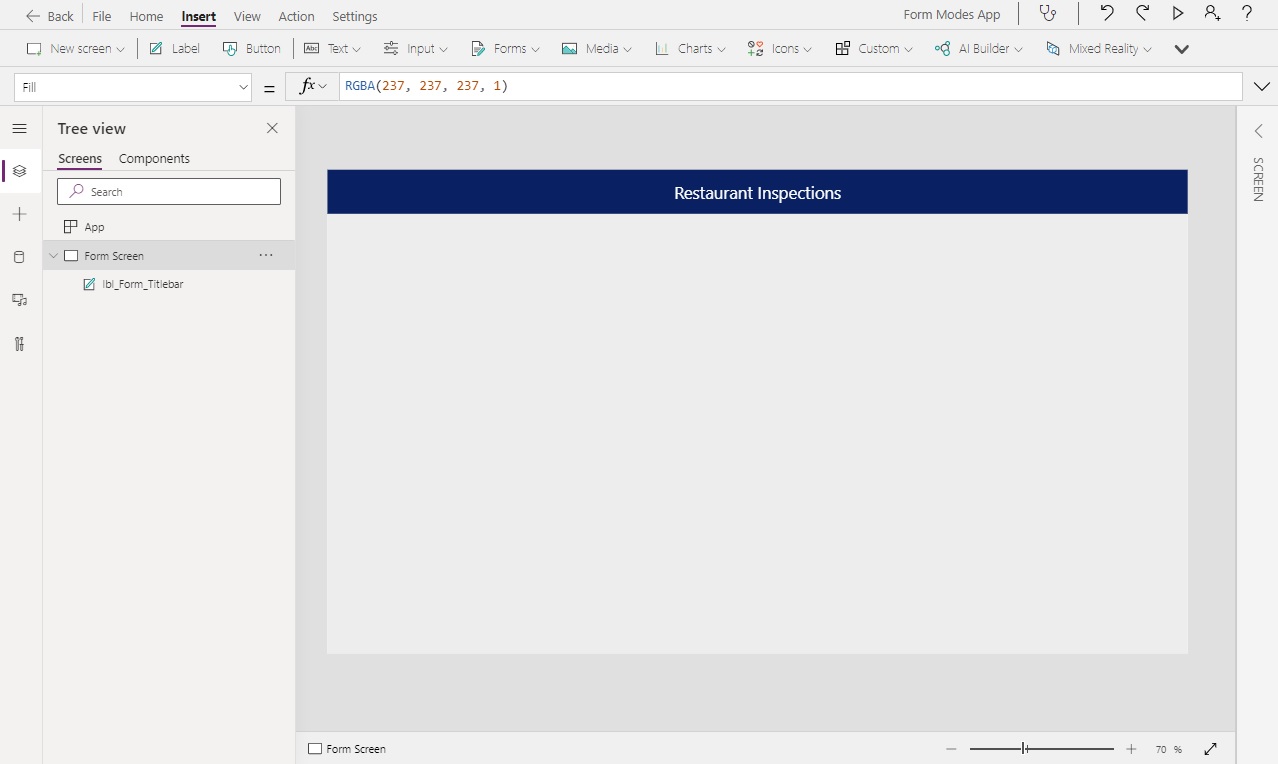The height and width of the screenshot is (764, 1278).
Task: Insert a Label control from toolbar
Action: point(173,47)
